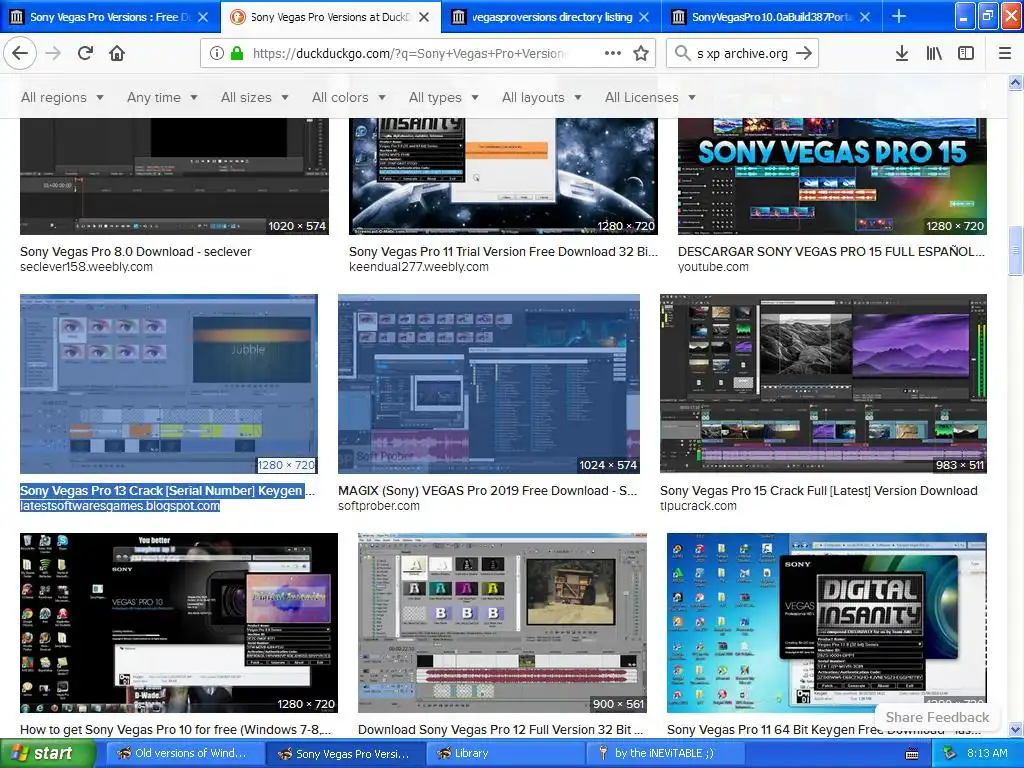Switch to 'by the iNEViTABLE ;)' taskbar window
The image size is (1024, 768).
[x=665, y=754]
